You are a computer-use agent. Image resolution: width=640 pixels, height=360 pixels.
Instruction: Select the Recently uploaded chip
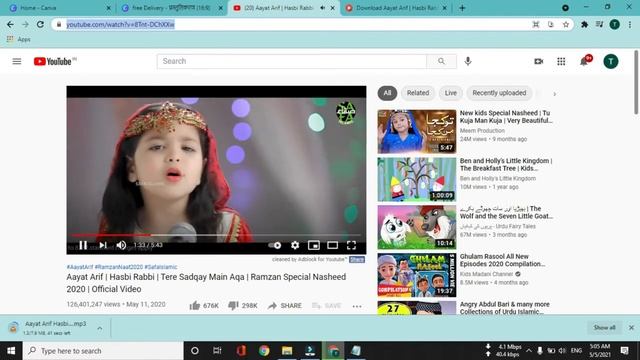pos(499,93)
